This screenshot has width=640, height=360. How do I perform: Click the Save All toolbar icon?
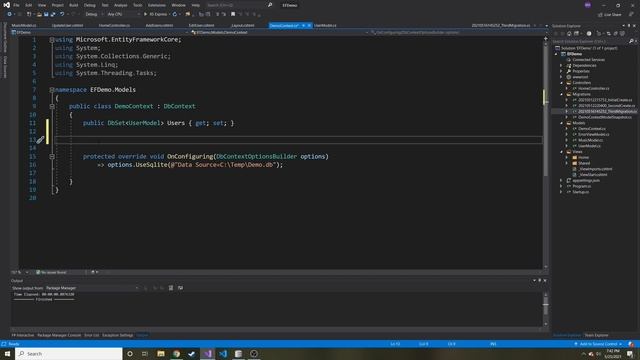point(53,14)
